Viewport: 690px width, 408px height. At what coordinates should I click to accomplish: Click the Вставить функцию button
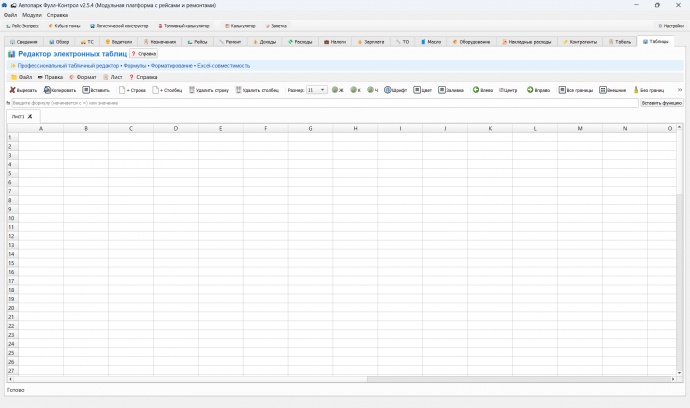coord(661,103)
